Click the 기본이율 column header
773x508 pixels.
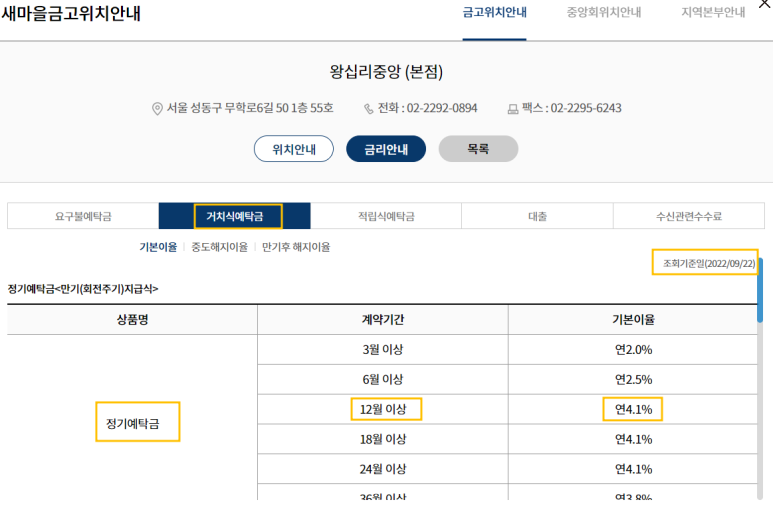coord(633,320)
